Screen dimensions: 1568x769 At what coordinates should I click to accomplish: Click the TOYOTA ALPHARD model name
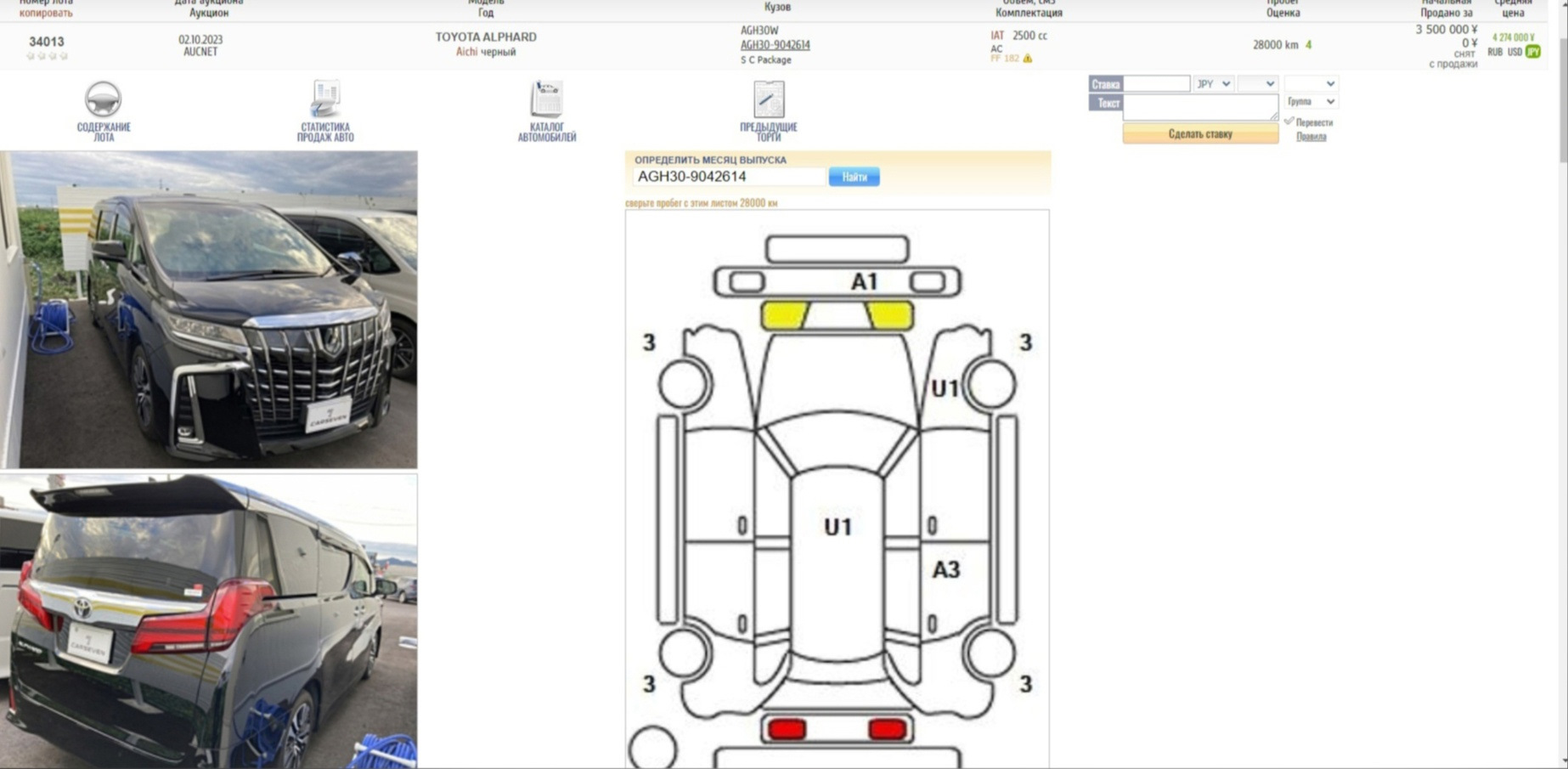click(486, 37)
